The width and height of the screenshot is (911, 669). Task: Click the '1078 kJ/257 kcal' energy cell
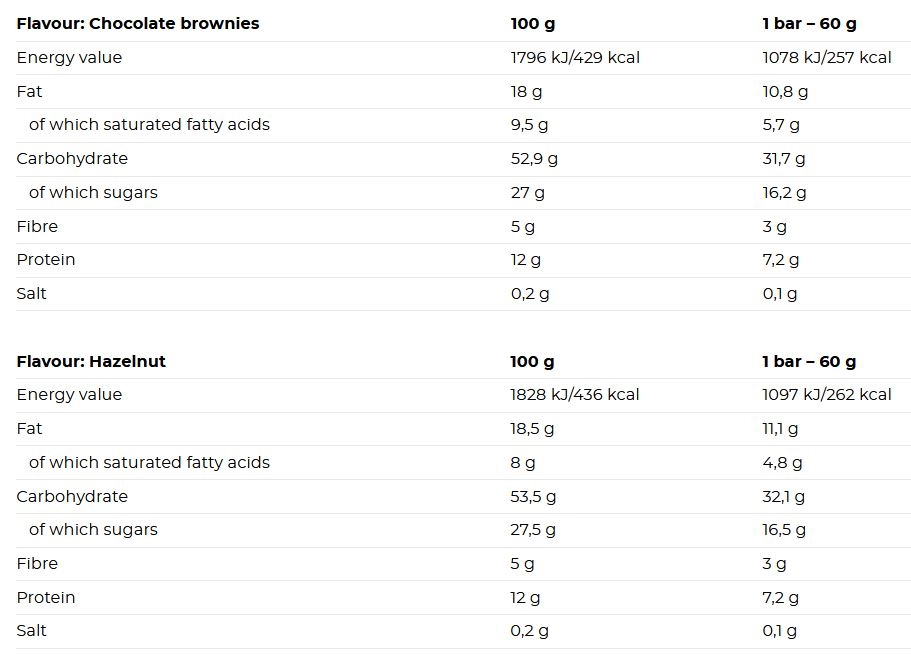(827, 57)
